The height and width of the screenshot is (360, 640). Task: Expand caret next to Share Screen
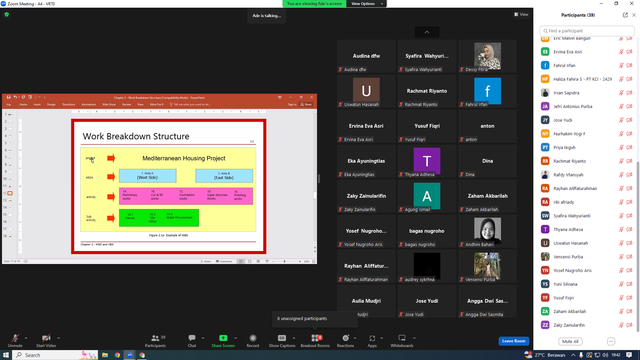236,338
